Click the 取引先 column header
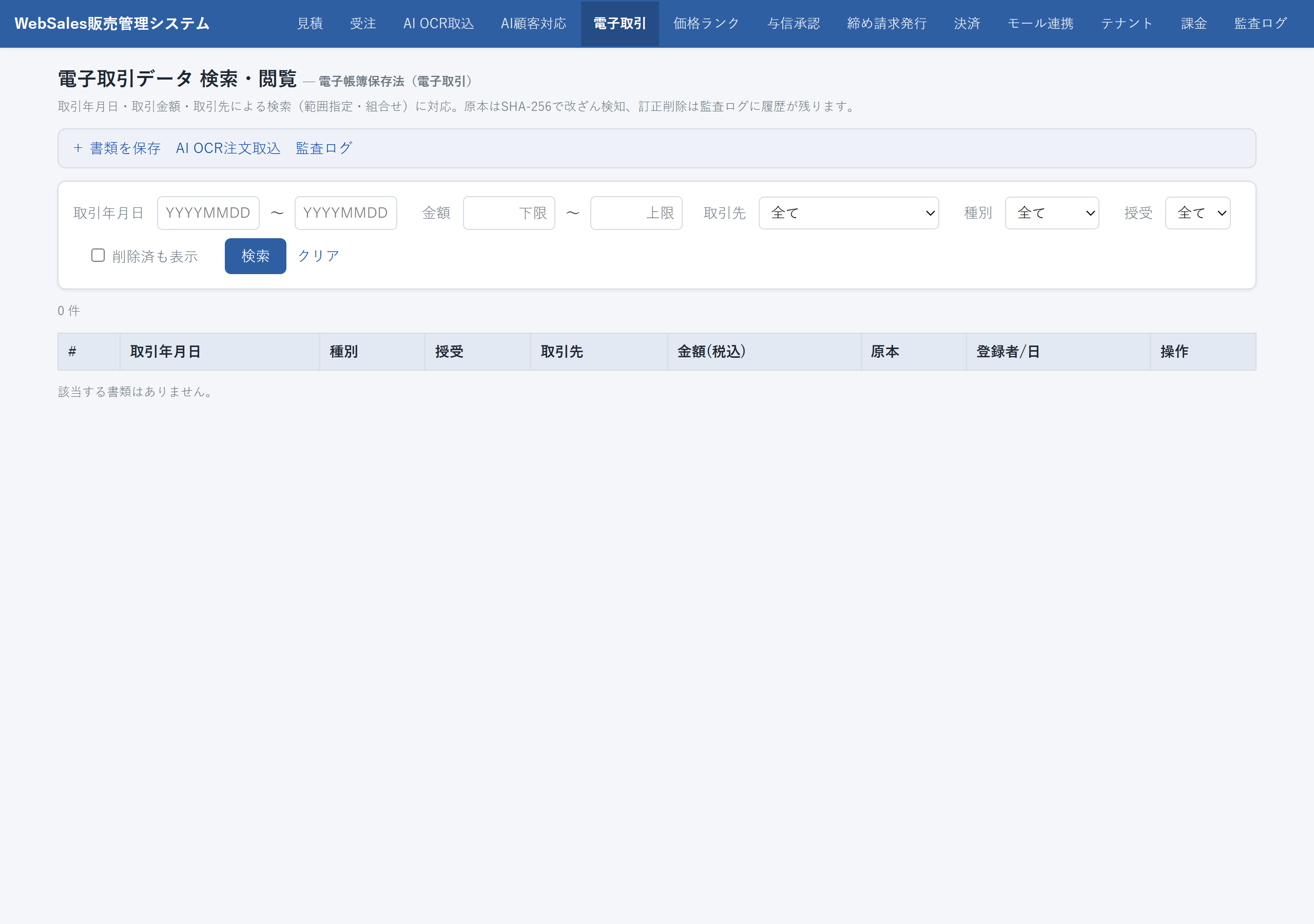 (599, 352)
